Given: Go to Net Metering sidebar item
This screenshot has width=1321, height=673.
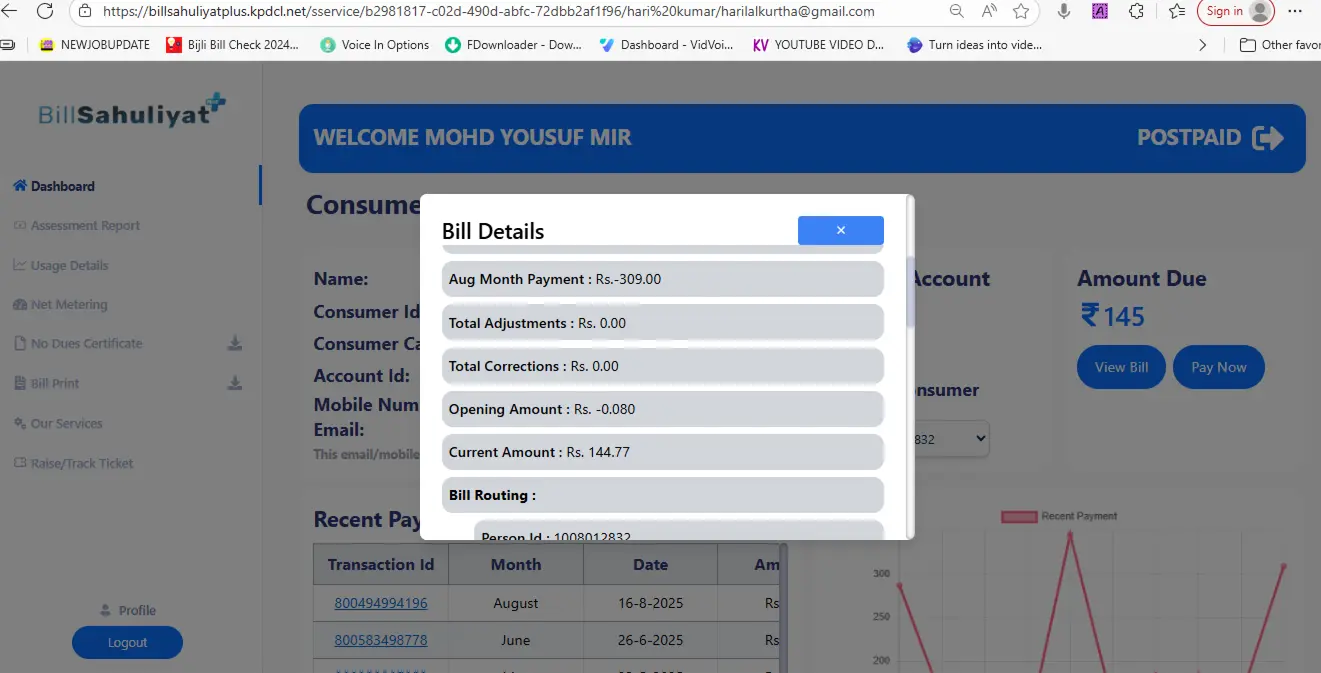Looking at the screenshot, I should [69, 304].
